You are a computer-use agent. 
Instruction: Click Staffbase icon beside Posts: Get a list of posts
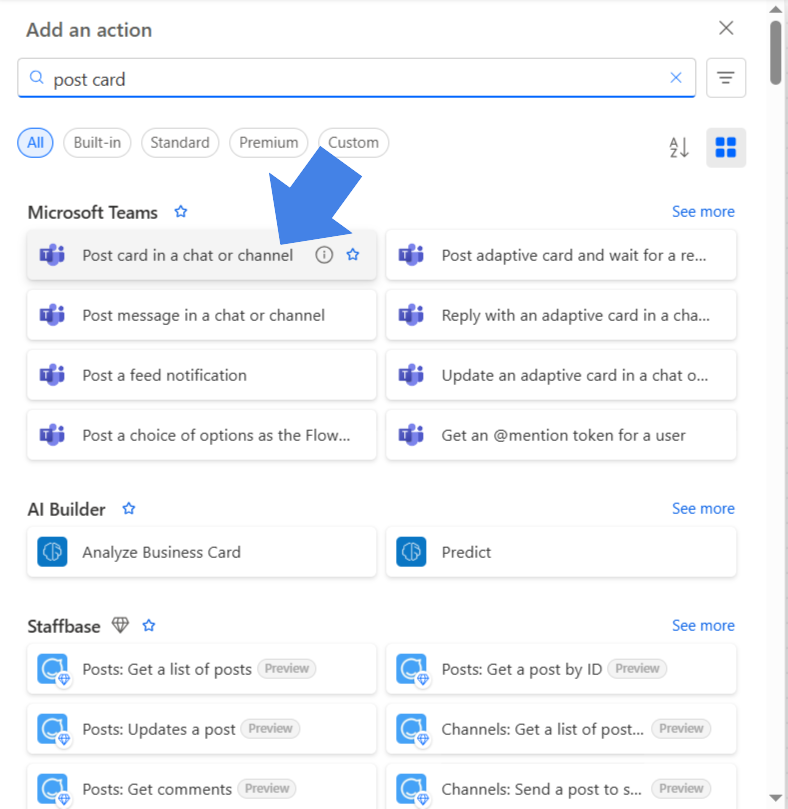tap(53, 669)
